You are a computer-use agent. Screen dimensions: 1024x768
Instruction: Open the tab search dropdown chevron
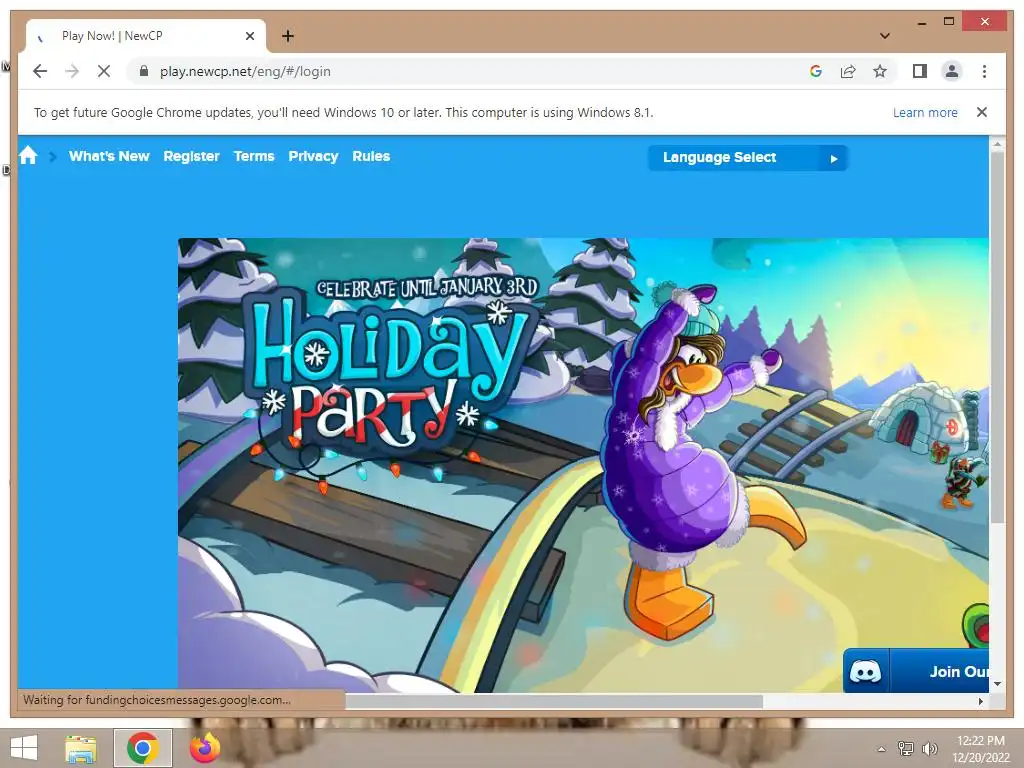(885, 36)
